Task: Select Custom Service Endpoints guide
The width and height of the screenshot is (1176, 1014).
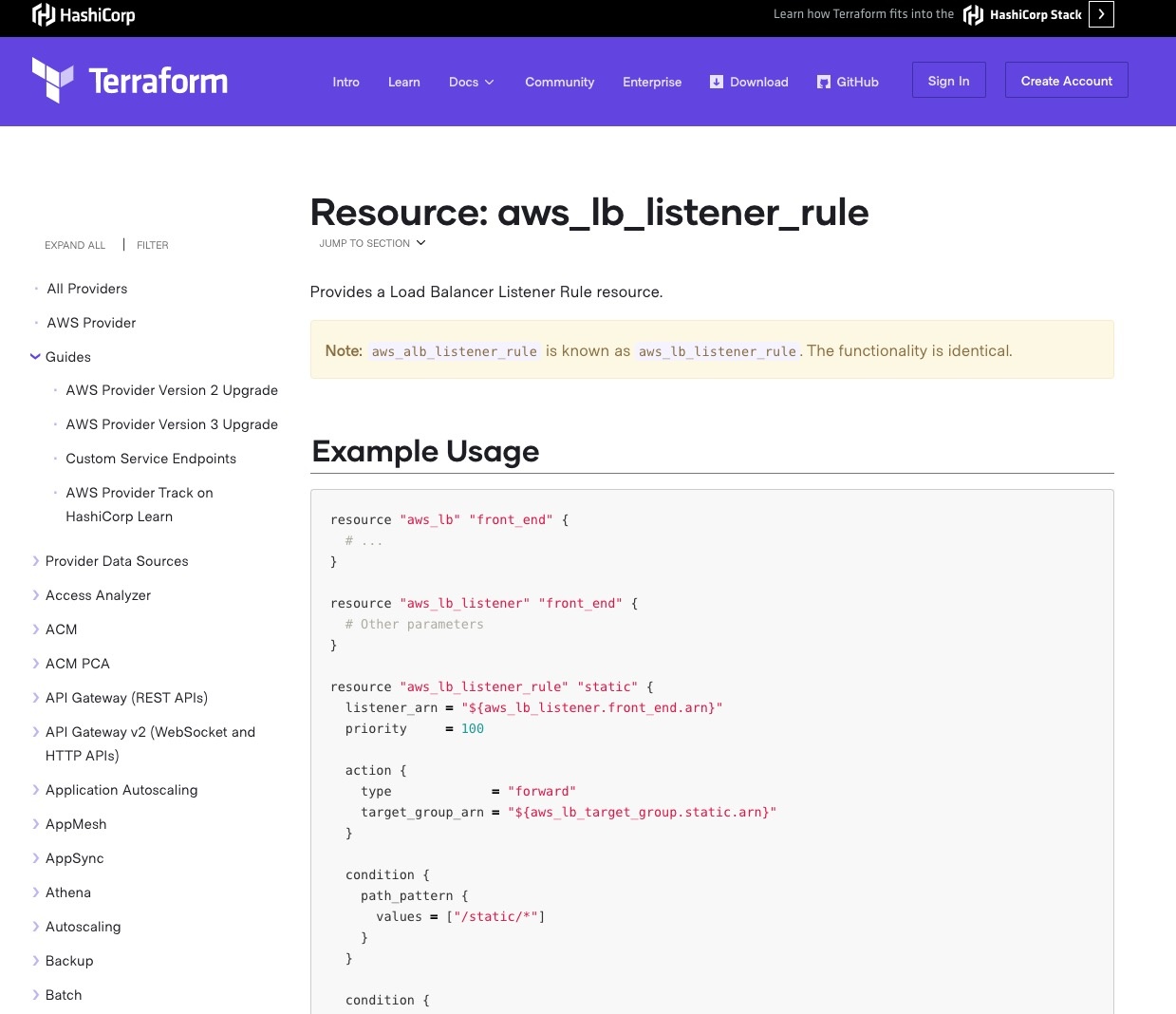Action: 151,459
